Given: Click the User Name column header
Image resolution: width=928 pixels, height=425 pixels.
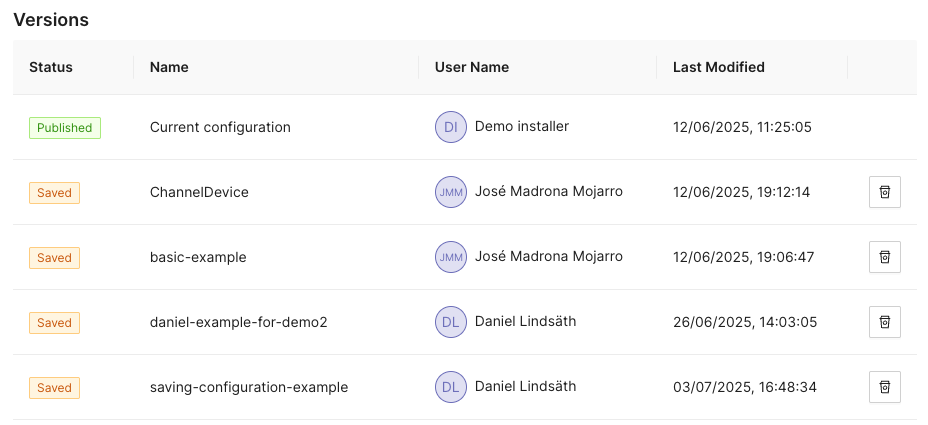Looking at the screenshot, I should pyautogui.click(x=472, y=67).
